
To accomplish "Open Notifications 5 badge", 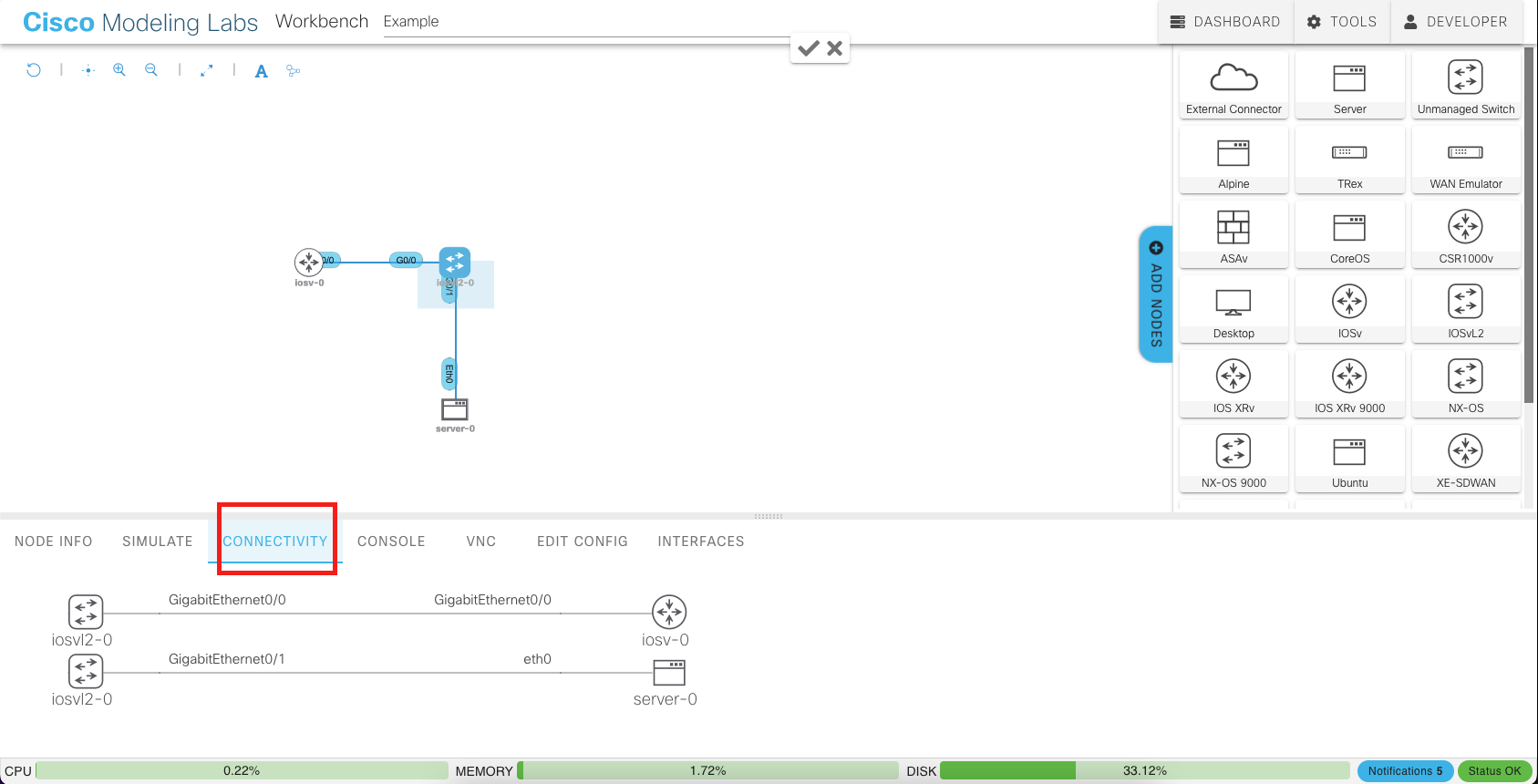I will [x=1405, y=771].
